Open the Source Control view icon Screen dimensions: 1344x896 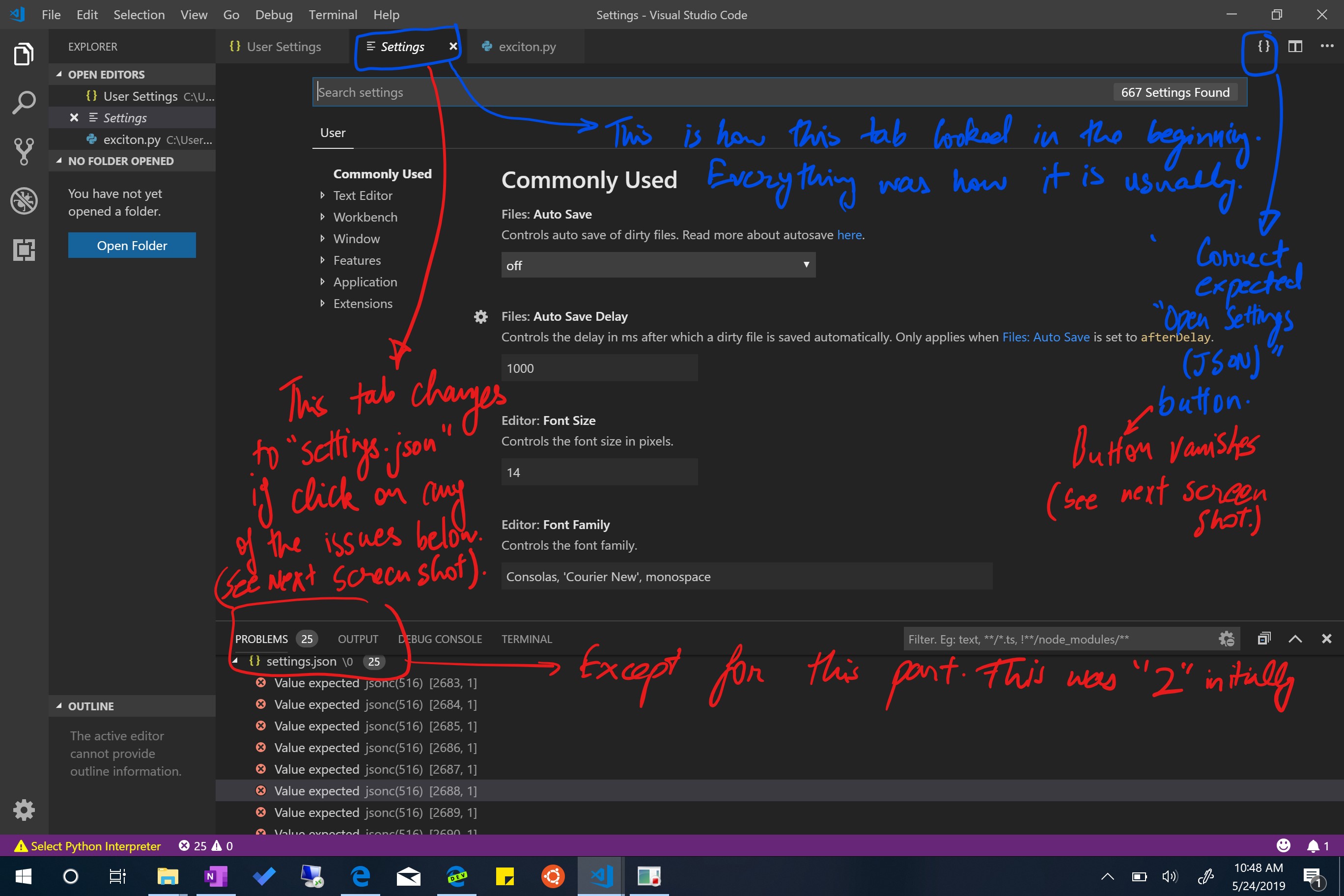[24, 151]
